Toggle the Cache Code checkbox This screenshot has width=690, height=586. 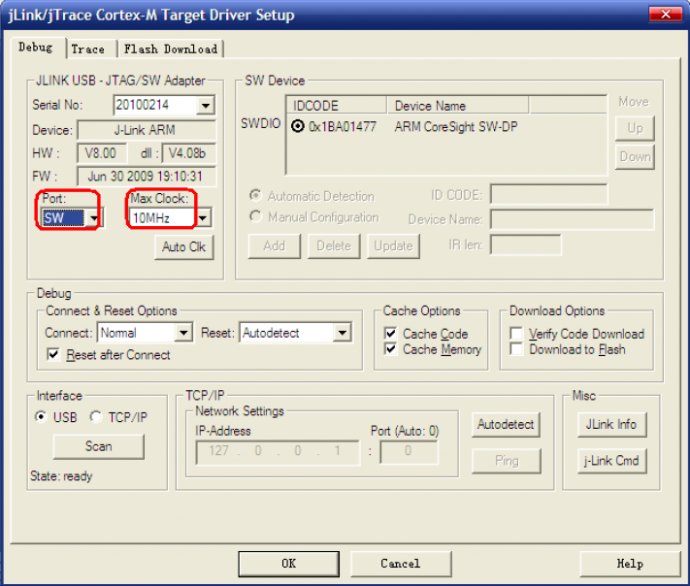[390, 333]
